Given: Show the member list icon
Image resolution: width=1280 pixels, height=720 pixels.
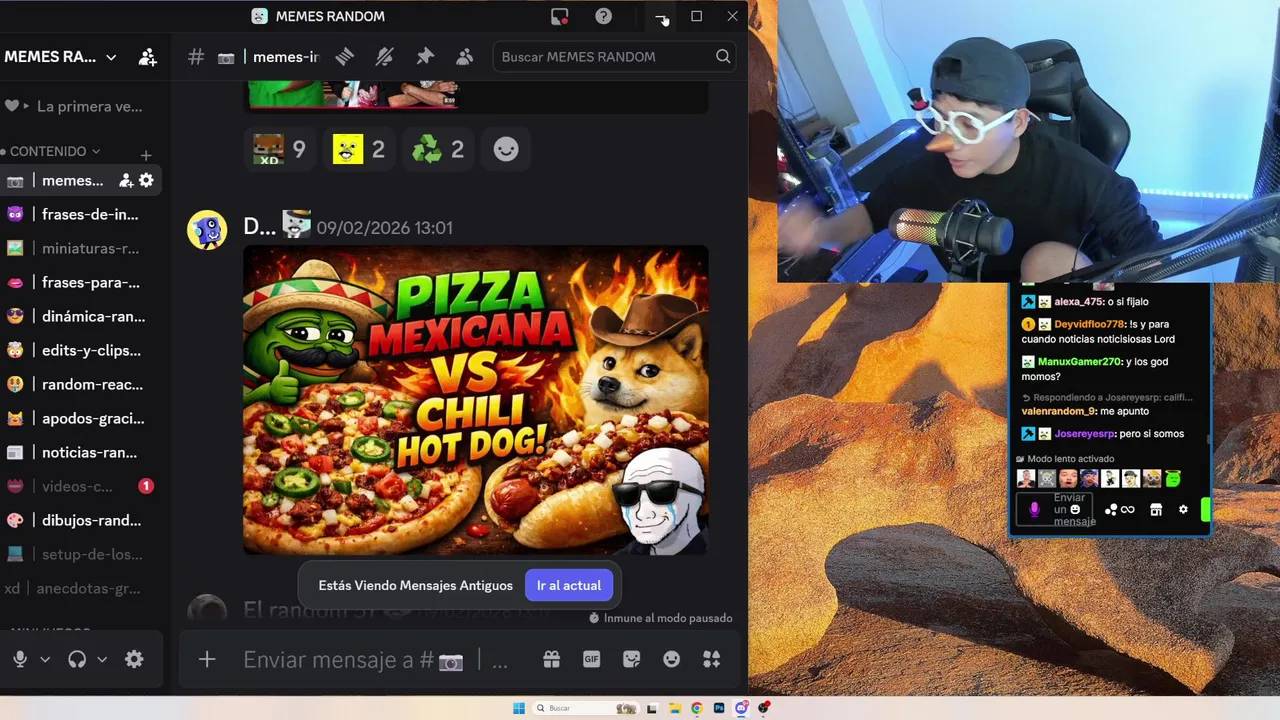Looking at the screenshot, I should click(465, 57).
